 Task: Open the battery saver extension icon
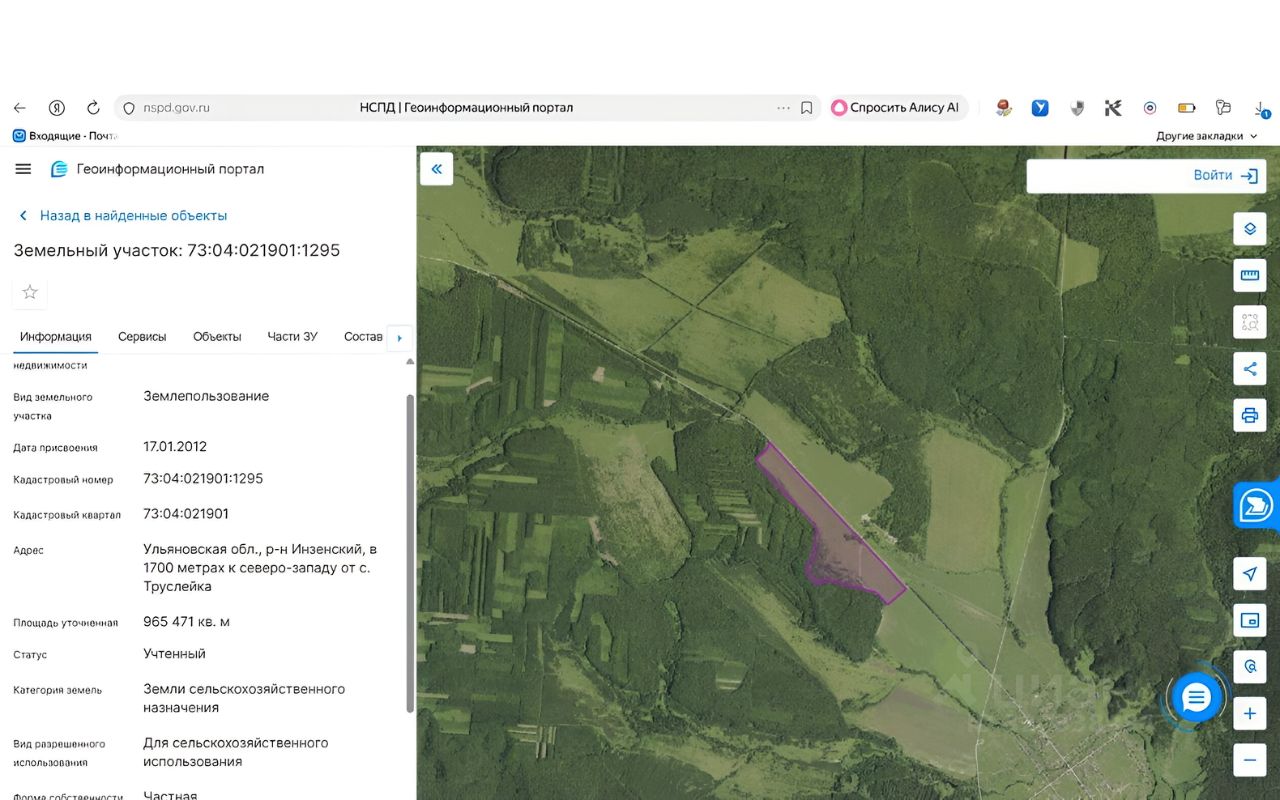pos(1187,108)
